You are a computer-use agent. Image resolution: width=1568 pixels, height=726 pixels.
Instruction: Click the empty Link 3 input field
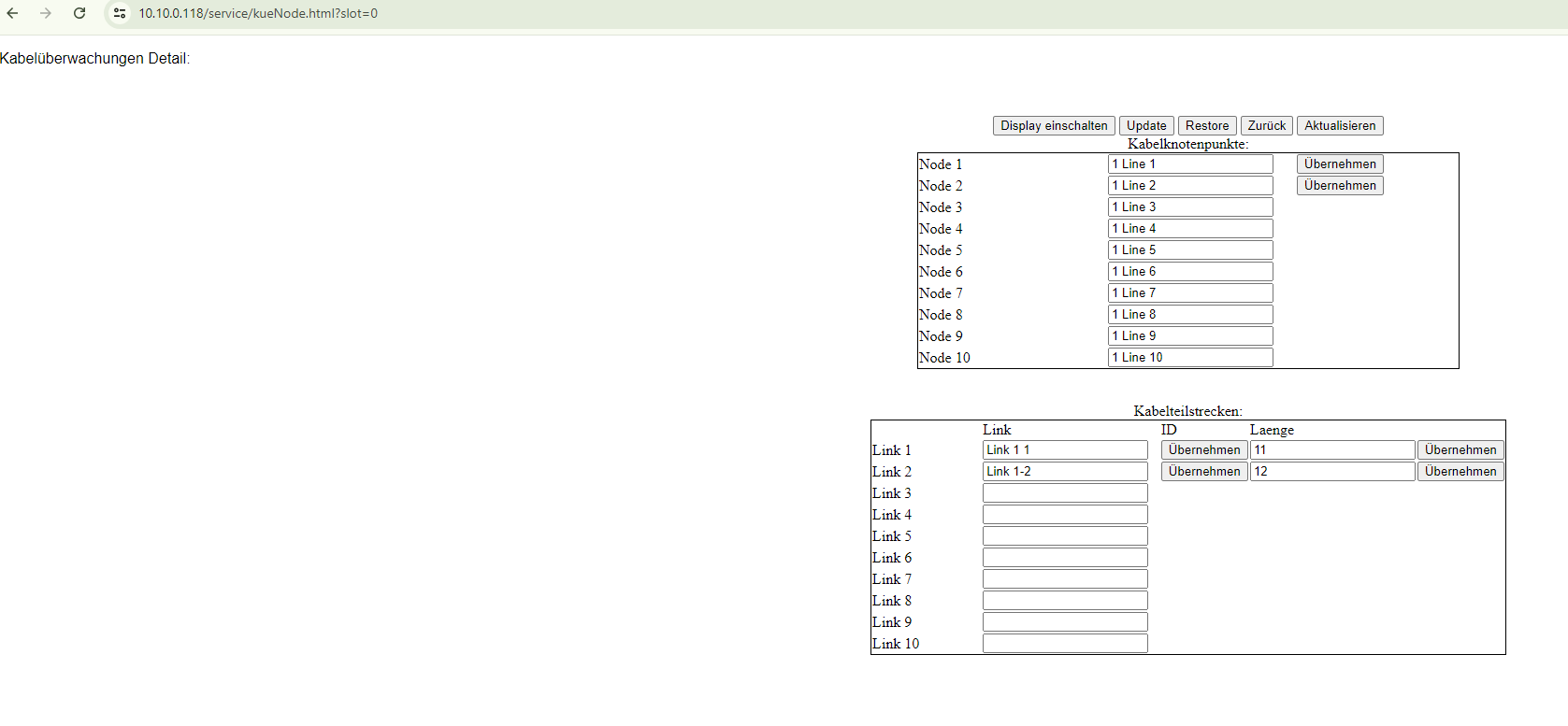coord(1064,492)
